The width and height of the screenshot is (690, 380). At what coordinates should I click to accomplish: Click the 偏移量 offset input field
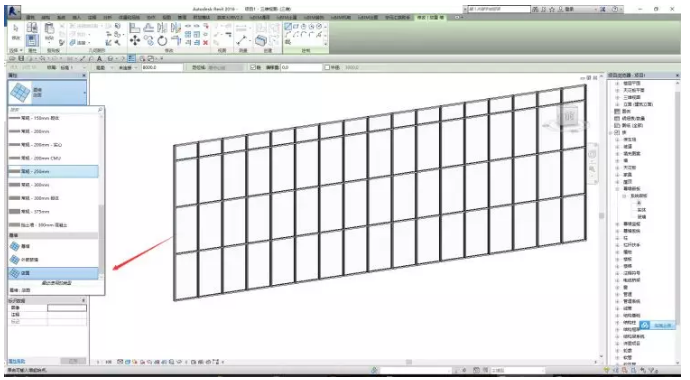point(301,68)
